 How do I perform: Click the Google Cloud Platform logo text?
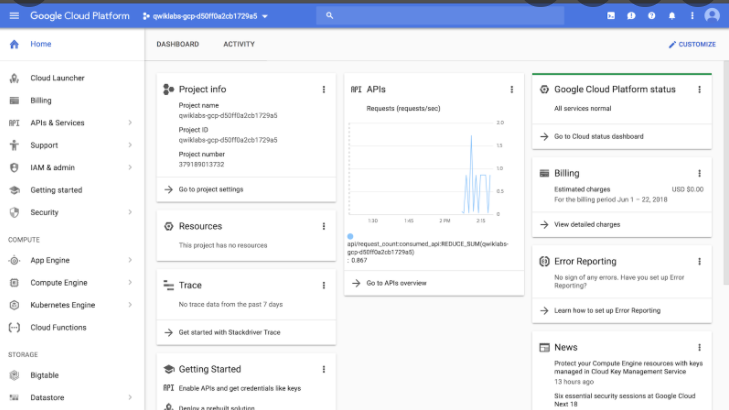(x=80, y=16)
